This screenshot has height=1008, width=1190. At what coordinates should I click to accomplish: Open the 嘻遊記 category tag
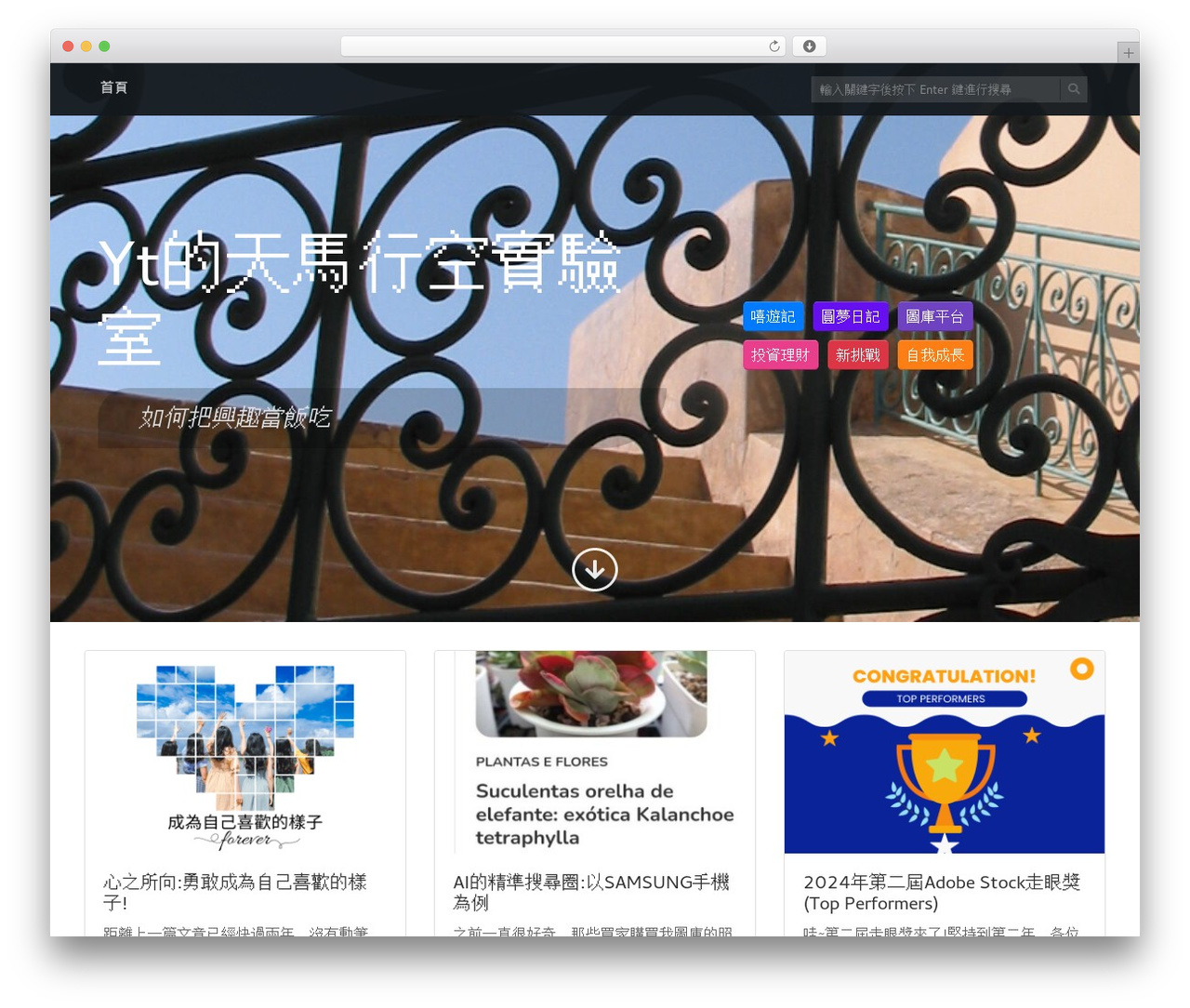click(773, 316)
